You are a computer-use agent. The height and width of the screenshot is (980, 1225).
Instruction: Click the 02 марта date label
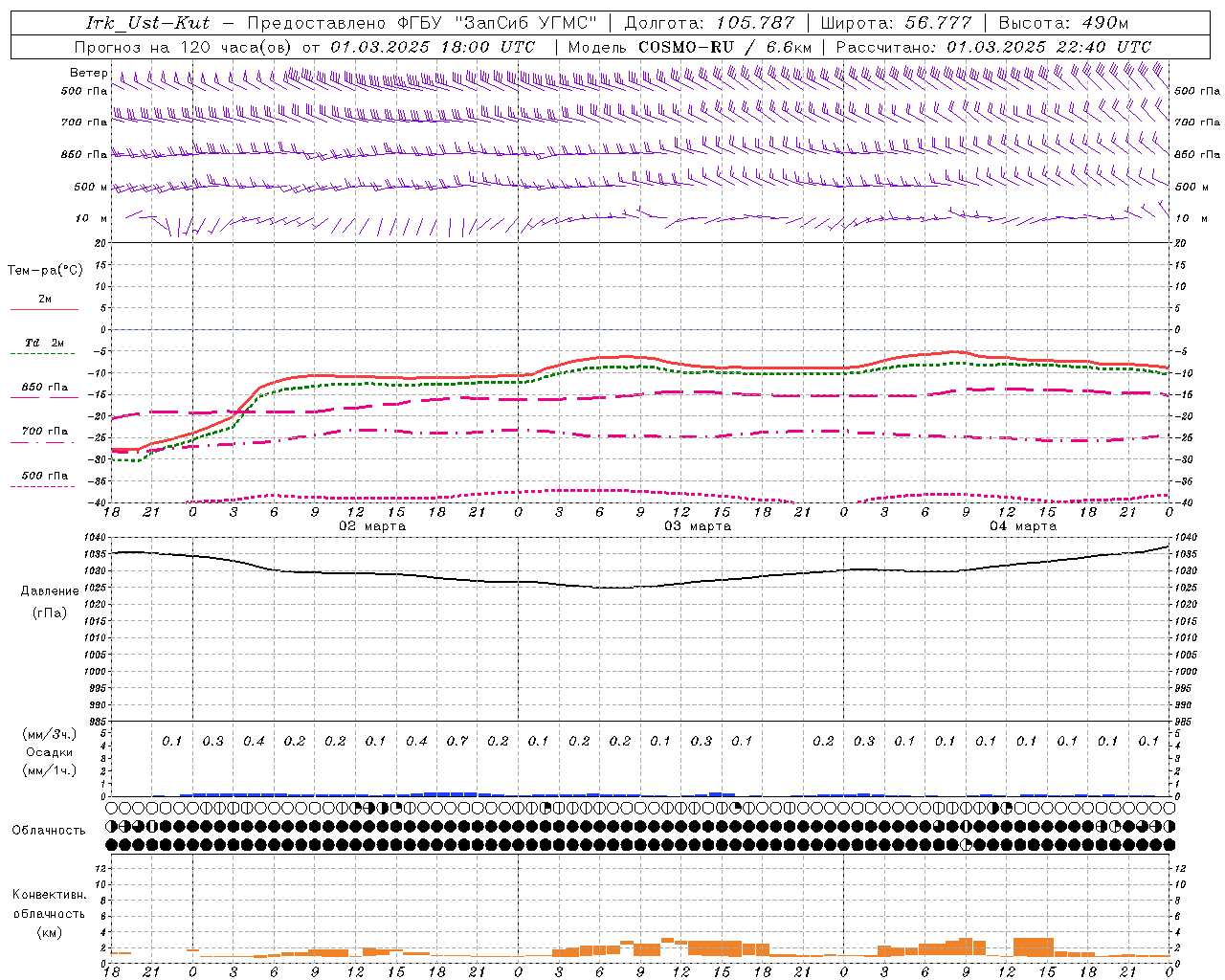point(372,526)
